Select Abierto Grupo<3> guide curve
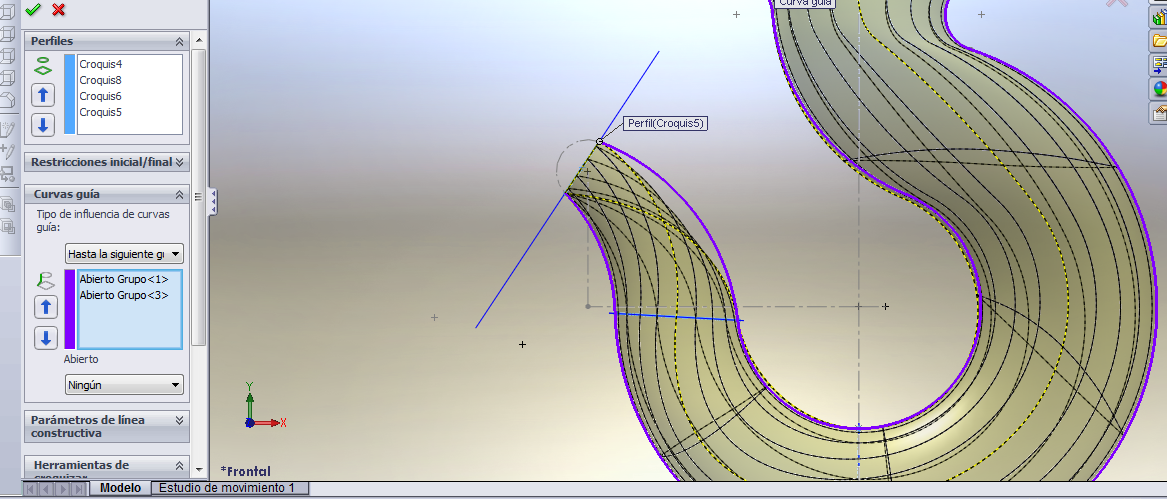1167x499 pixels. point(124,295)
